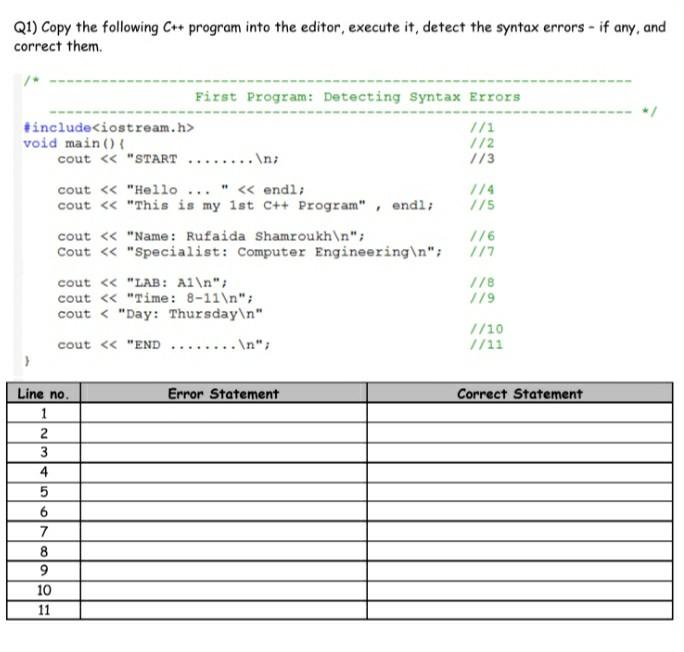Click the "First Program: Detecting Syntax Errors" heading

[x=358, y=97]
